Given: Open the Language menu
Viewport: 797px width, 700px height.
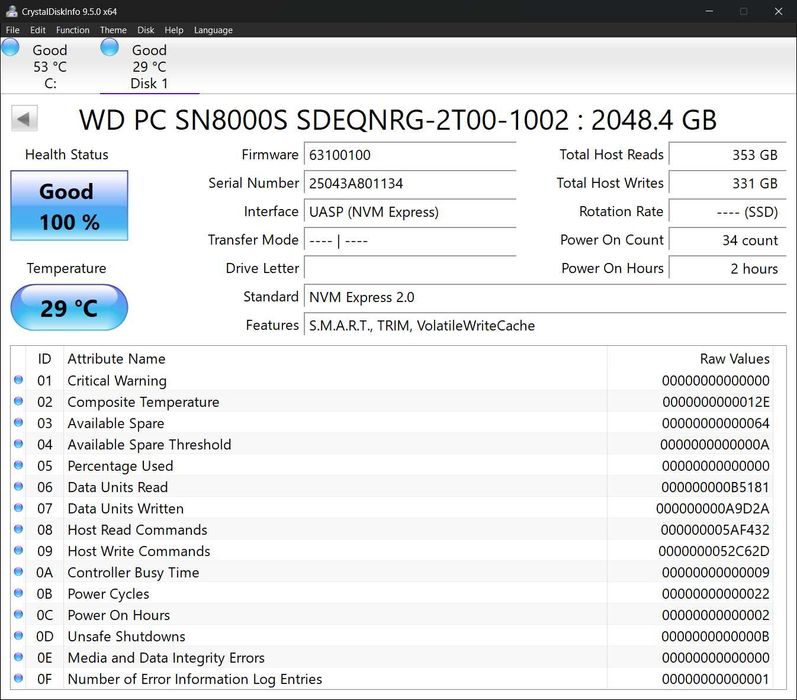Looking at the screenshot, I should [x=213, y=30].
